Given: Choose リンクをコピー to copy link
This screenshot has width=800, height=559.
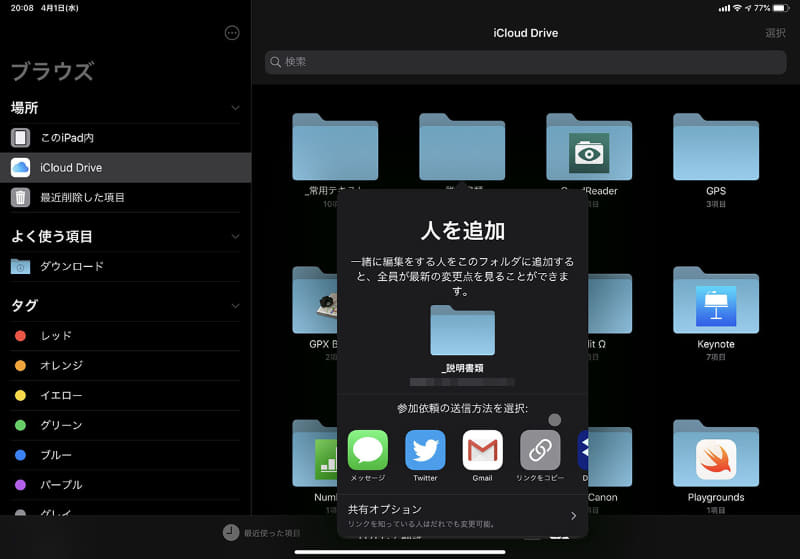Looking at the screenshot, I should click(540, 450).
